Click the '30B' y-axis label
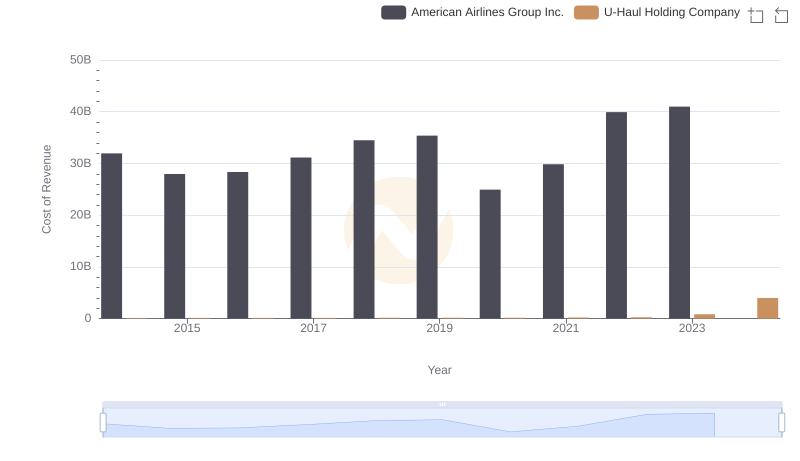Viewport: 800px width, 461px height. pyautogui.click(x=81, y=163)
